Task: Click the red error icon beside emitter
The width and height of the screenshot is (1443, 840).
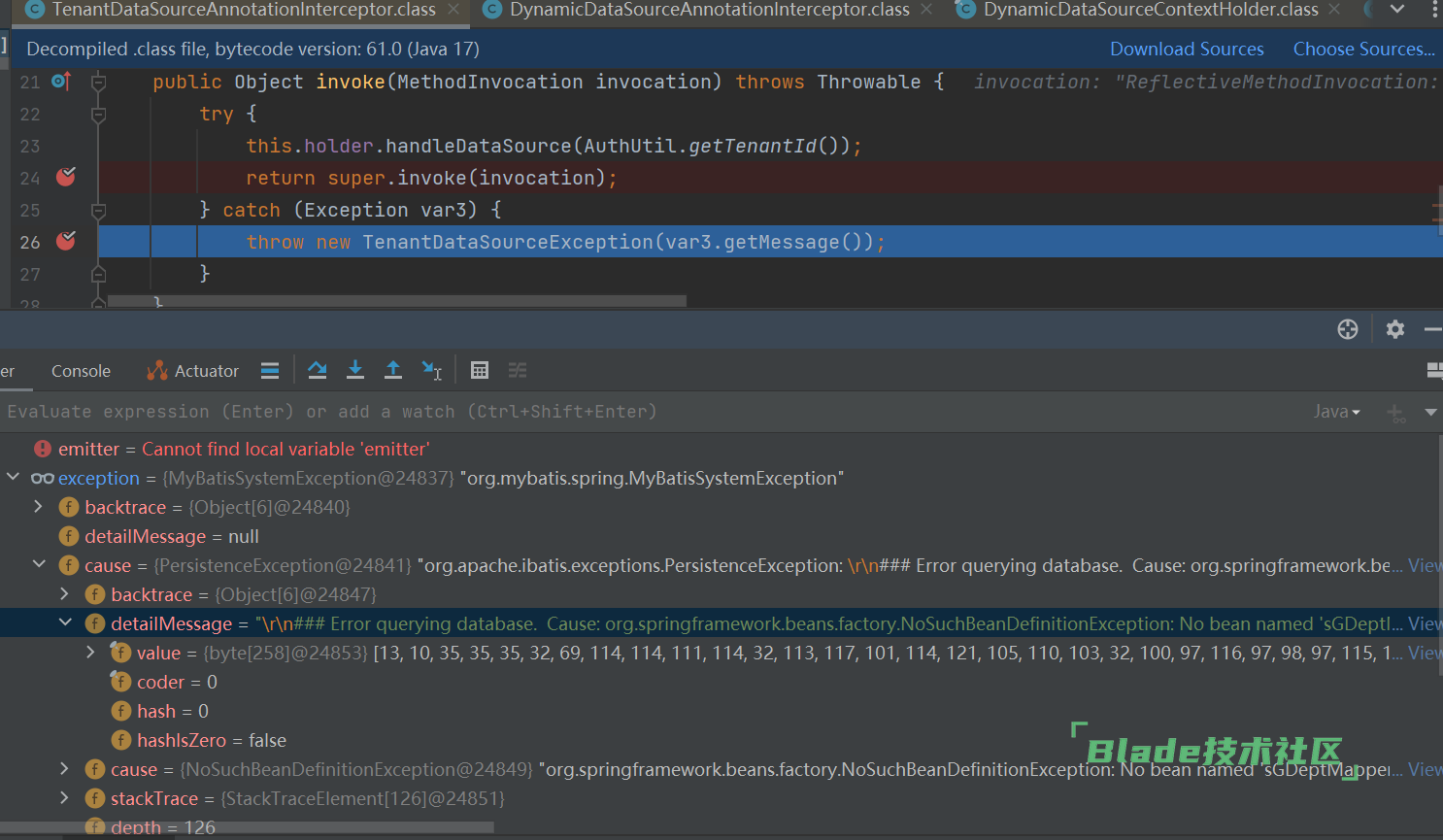Action: (x=43, y=449)
